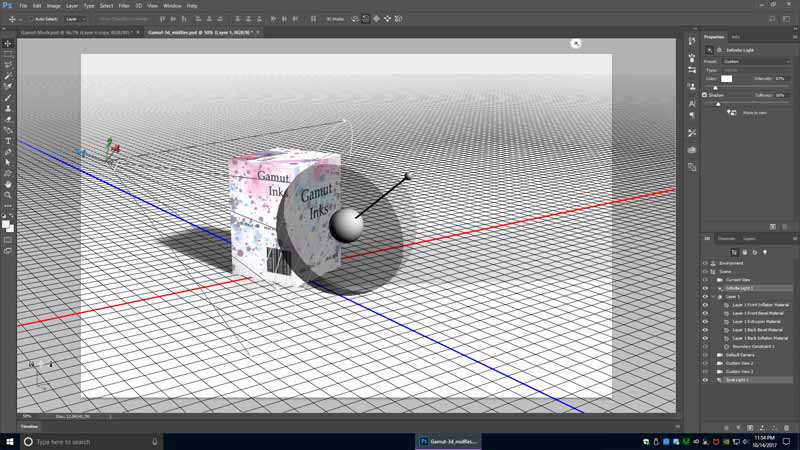Click the Slide 3D camera mode icon
The height and width of the screenshot is (450, 800).
pyautogui.click(x=387, y=19)
